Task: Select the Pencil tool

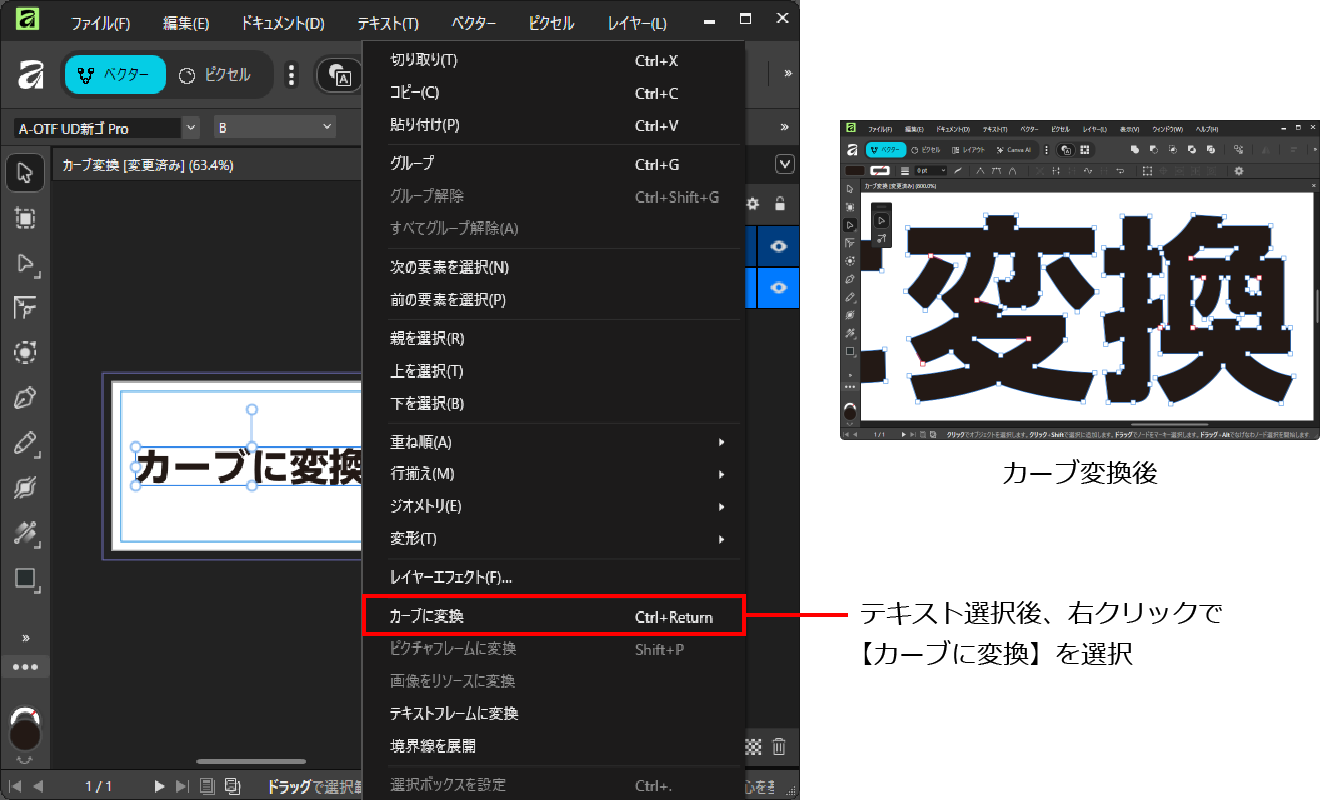Action: point(25,444)
